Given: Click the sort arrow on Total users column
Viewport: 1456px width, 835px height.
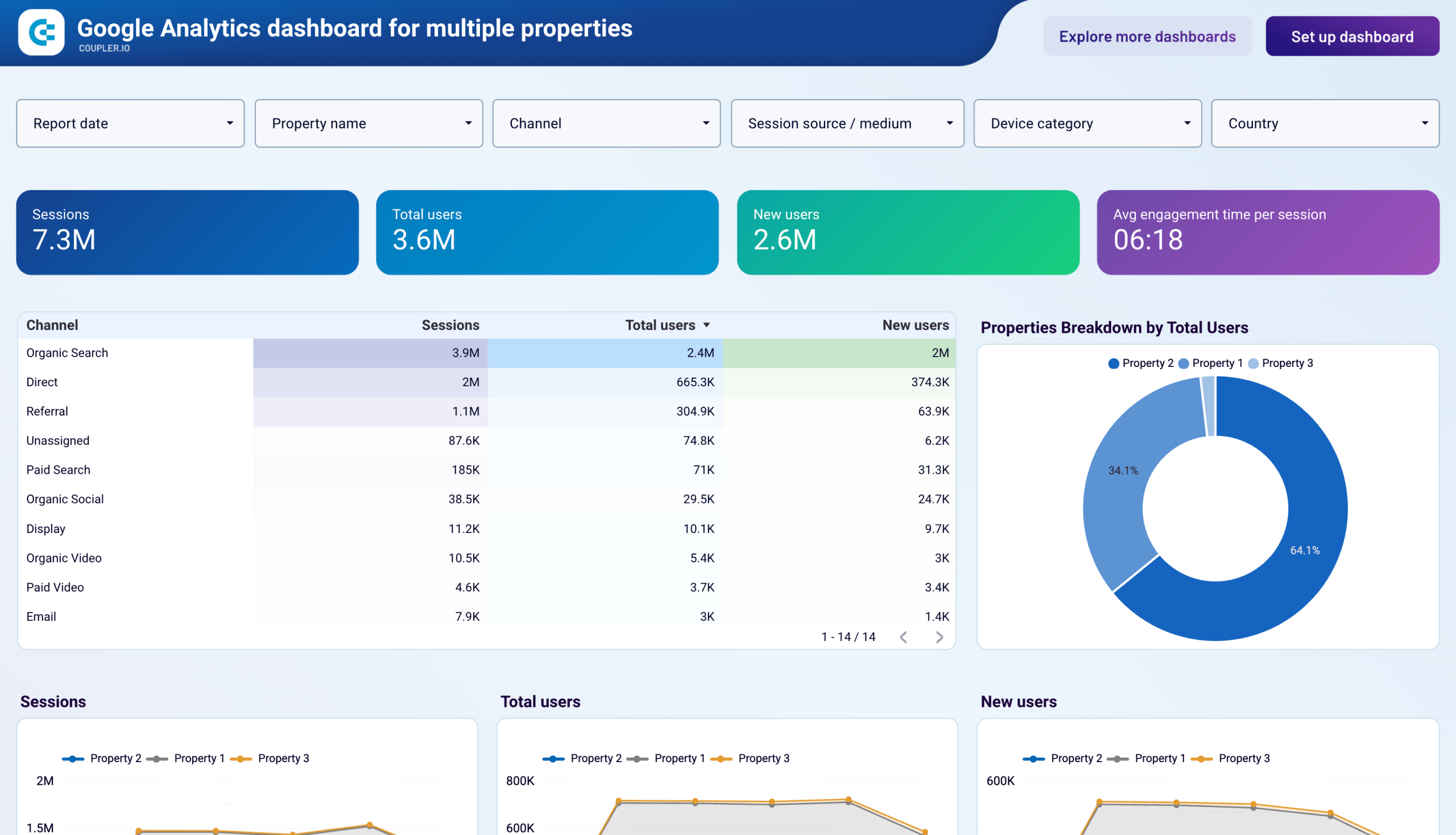Looking at the screenshot, I should [x=707, y=325].
